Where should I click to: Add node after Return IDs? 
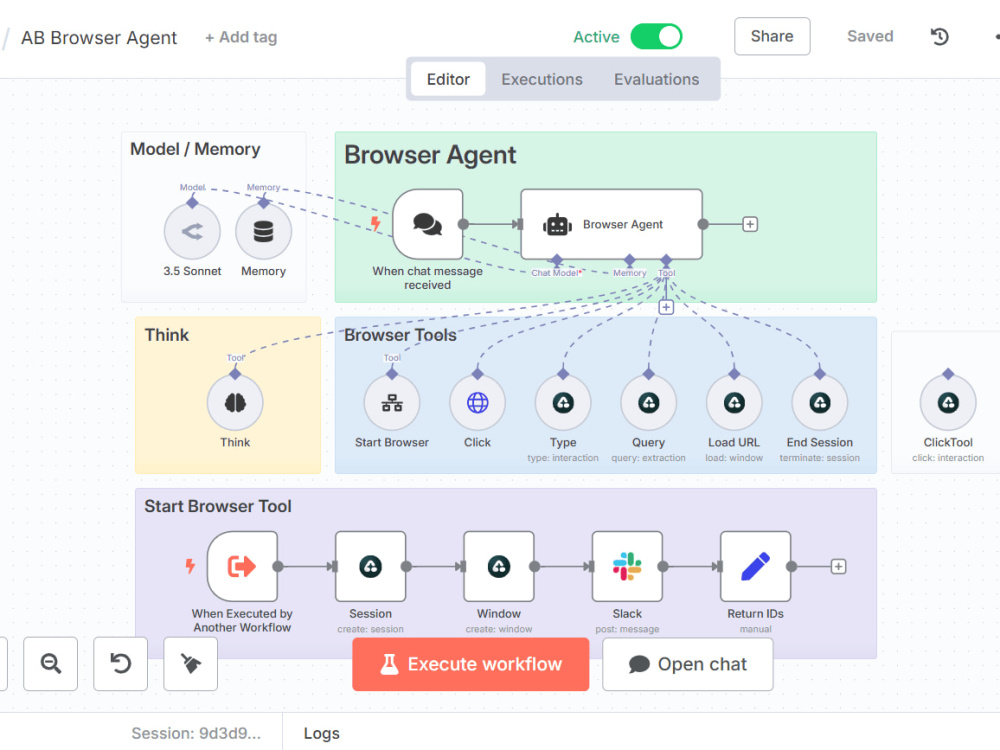coord(839,566)
